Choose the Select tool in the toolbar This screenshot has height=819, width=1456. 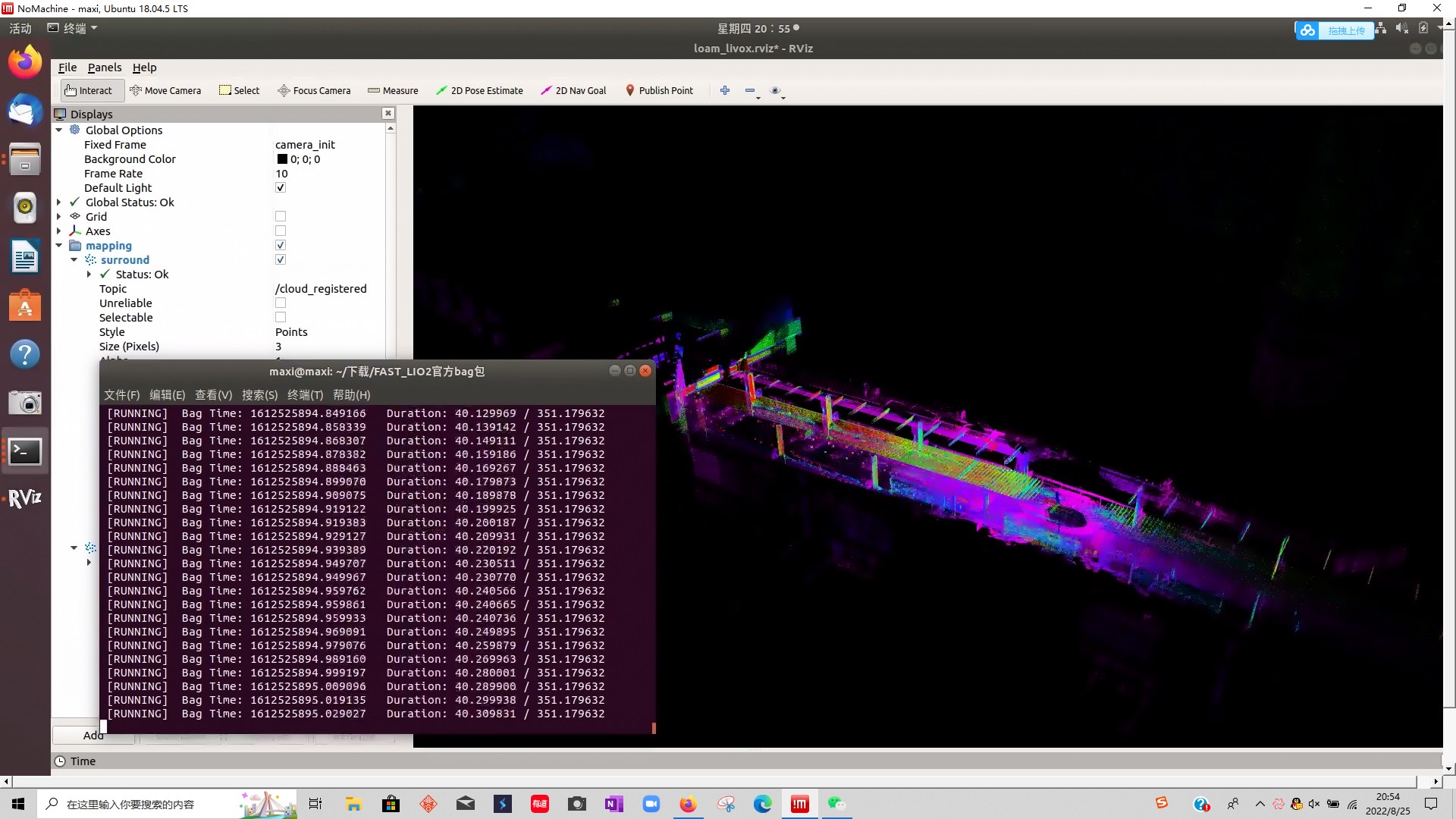(x=239, y=90)
